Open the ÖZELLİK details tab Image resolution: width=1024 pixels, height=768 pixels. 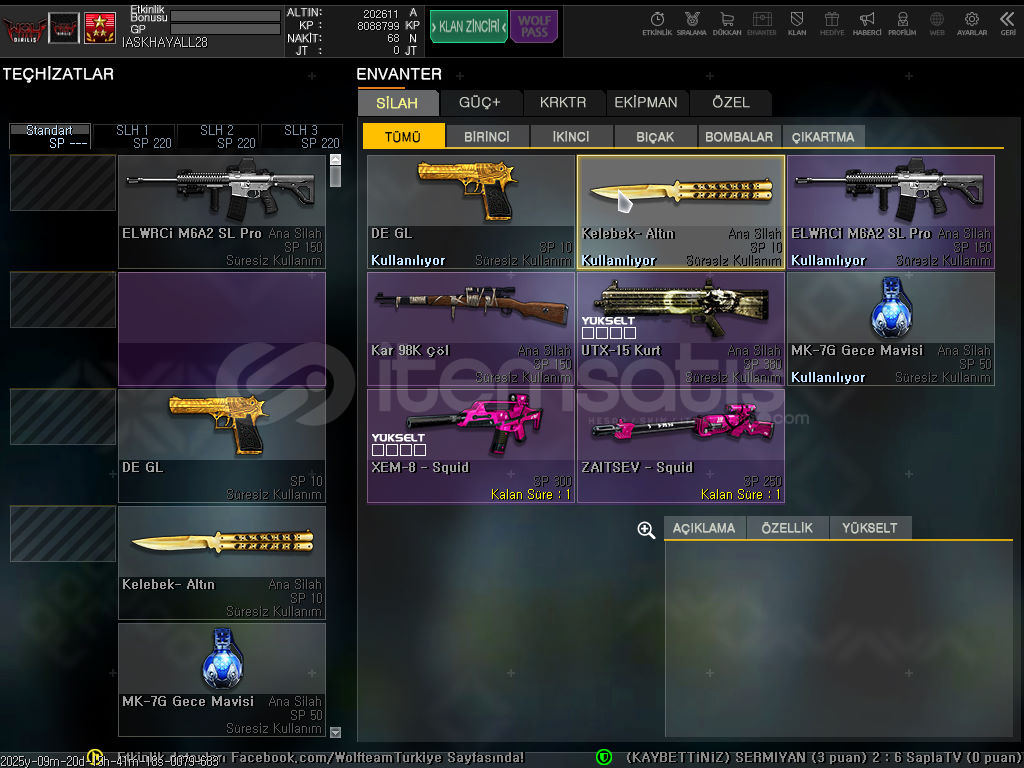[x=787, y=528]
